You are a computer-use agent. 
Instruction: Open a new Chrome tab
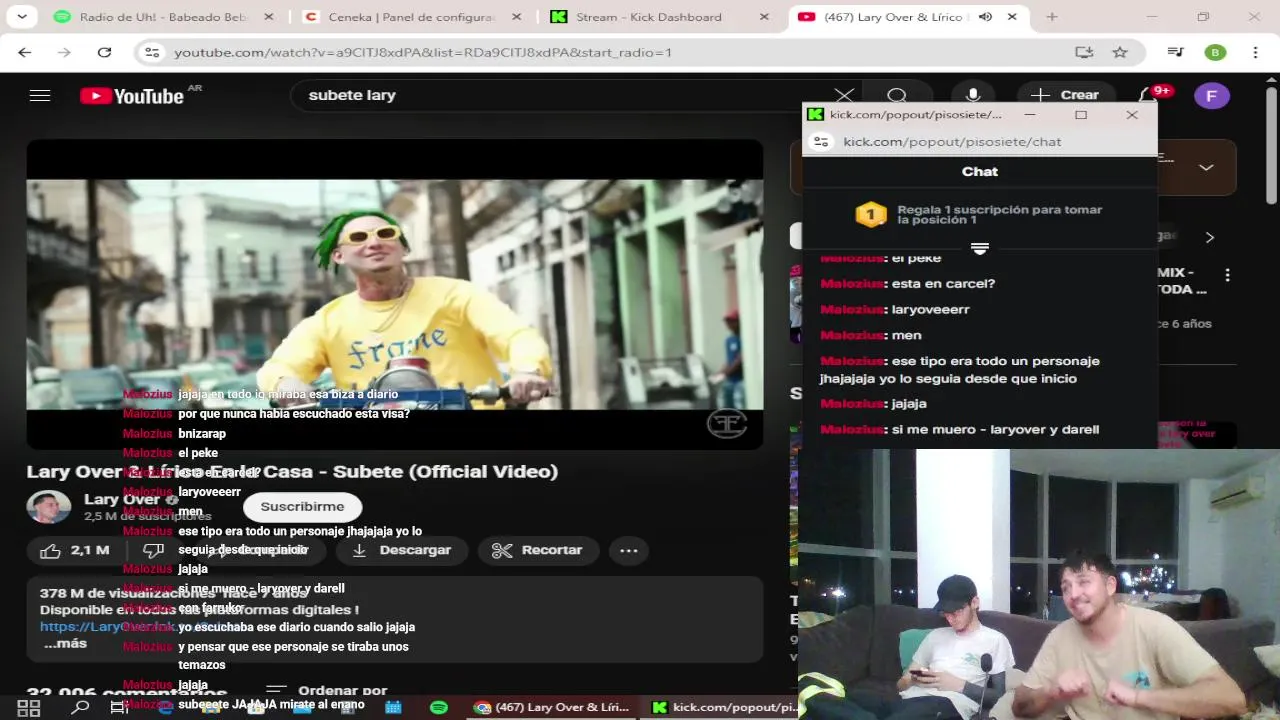click(x=1051, y=17)
